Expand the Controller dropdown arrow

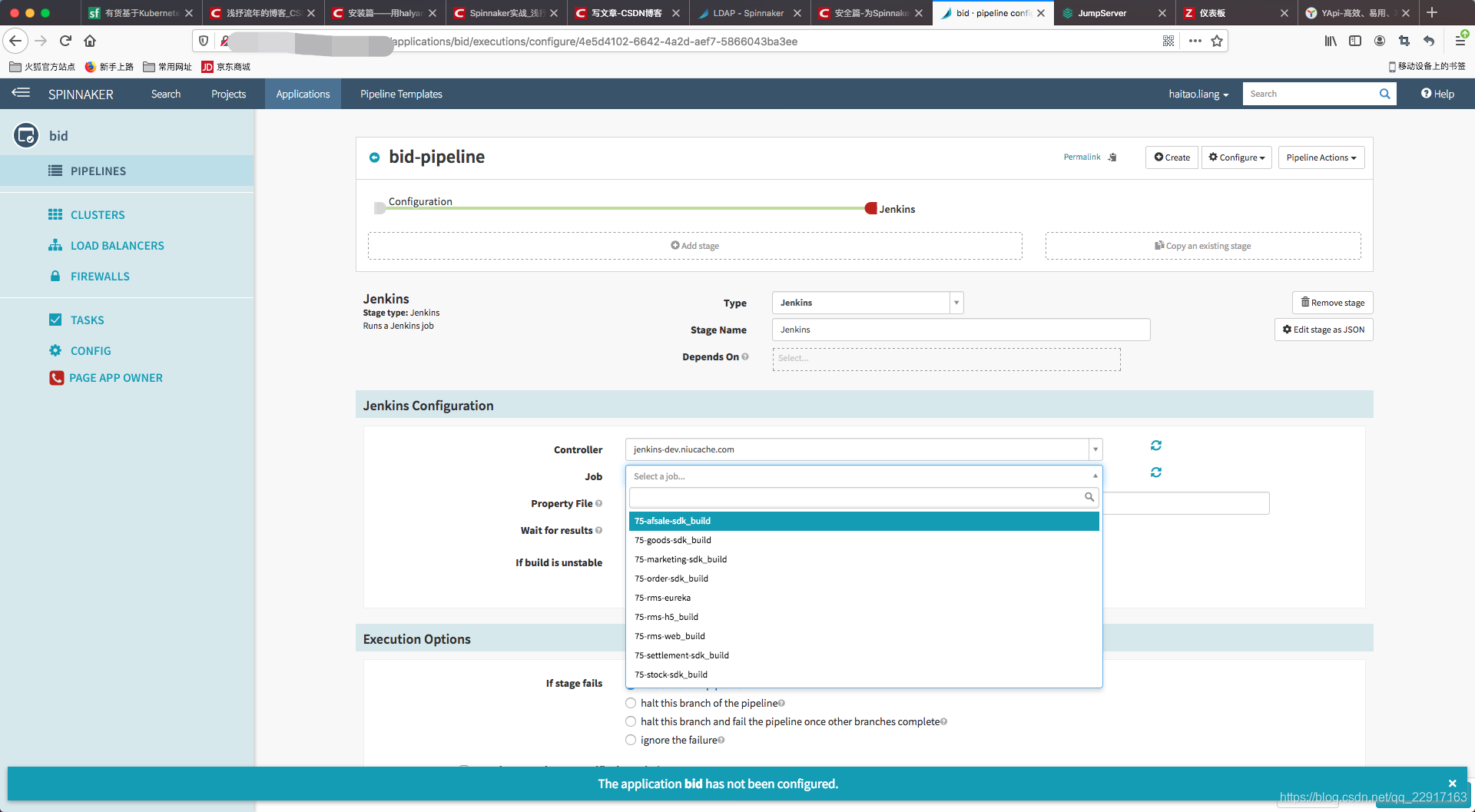(x=1095, y=449)
